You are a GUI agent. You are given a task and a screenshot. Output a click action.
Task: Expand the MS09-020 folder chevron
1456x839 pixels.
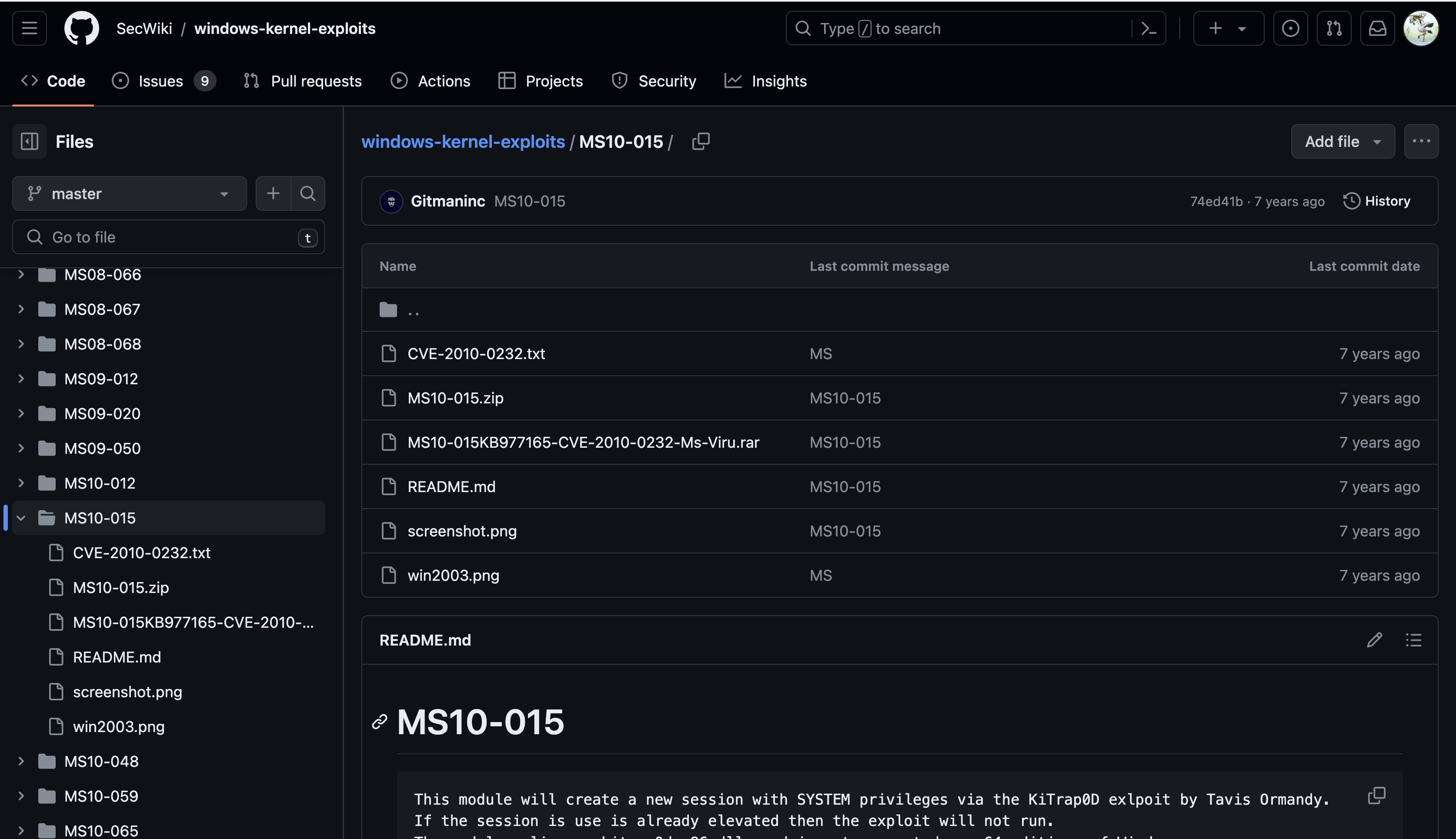pyautogui.click(x=21, y=413)
